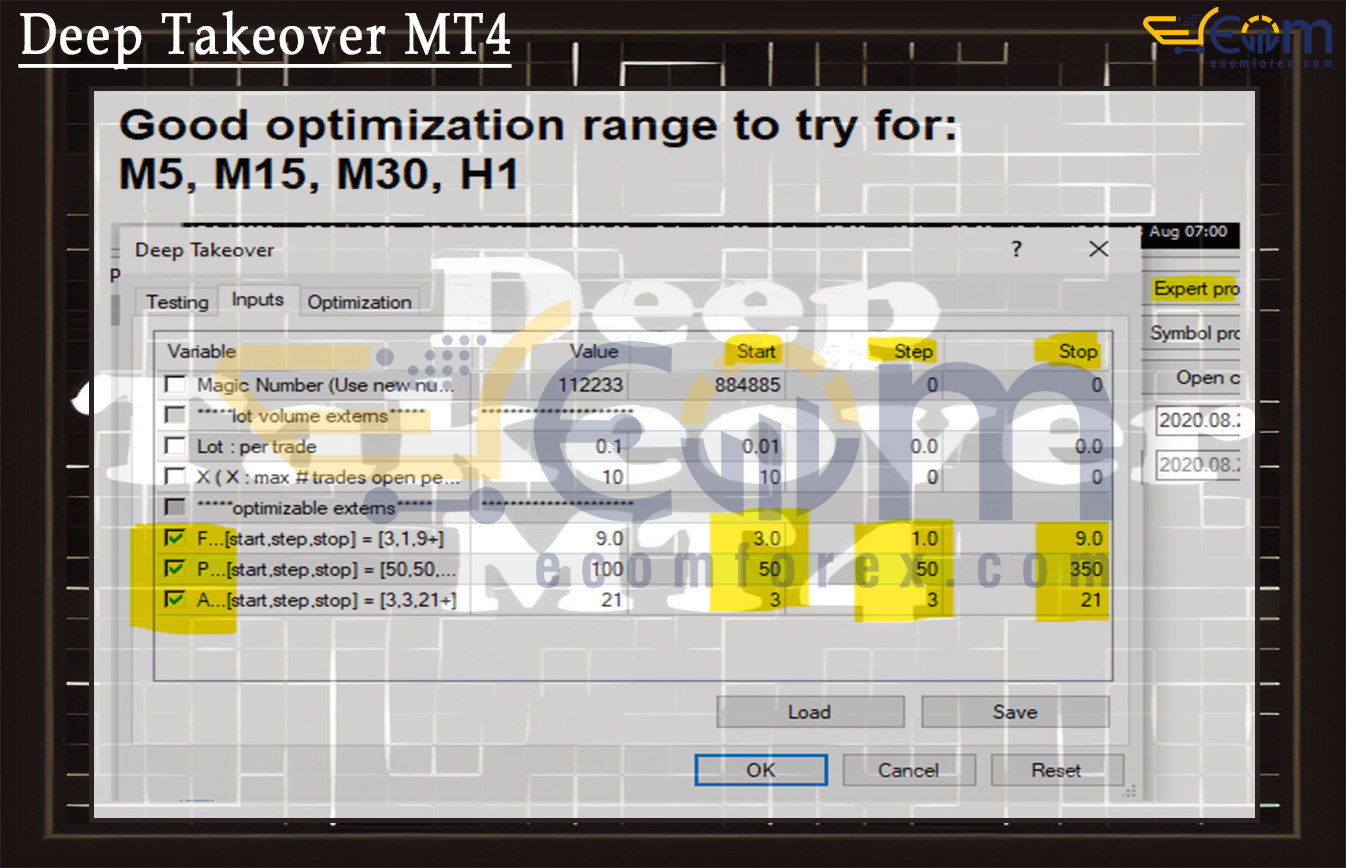The width and height of the screenshot is (1346, 868).
Task: Click the Stop column header
Action: coord(1077,351)
